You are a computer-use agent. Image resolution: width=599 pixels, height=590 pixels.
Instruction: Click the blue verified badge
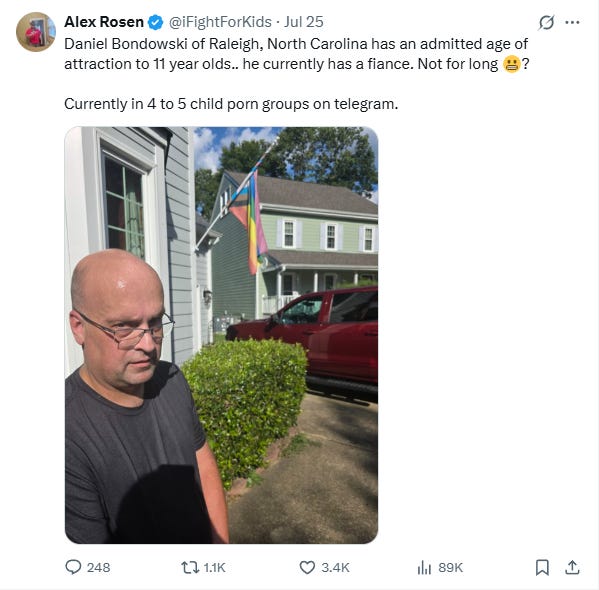(x=155, y=23)
